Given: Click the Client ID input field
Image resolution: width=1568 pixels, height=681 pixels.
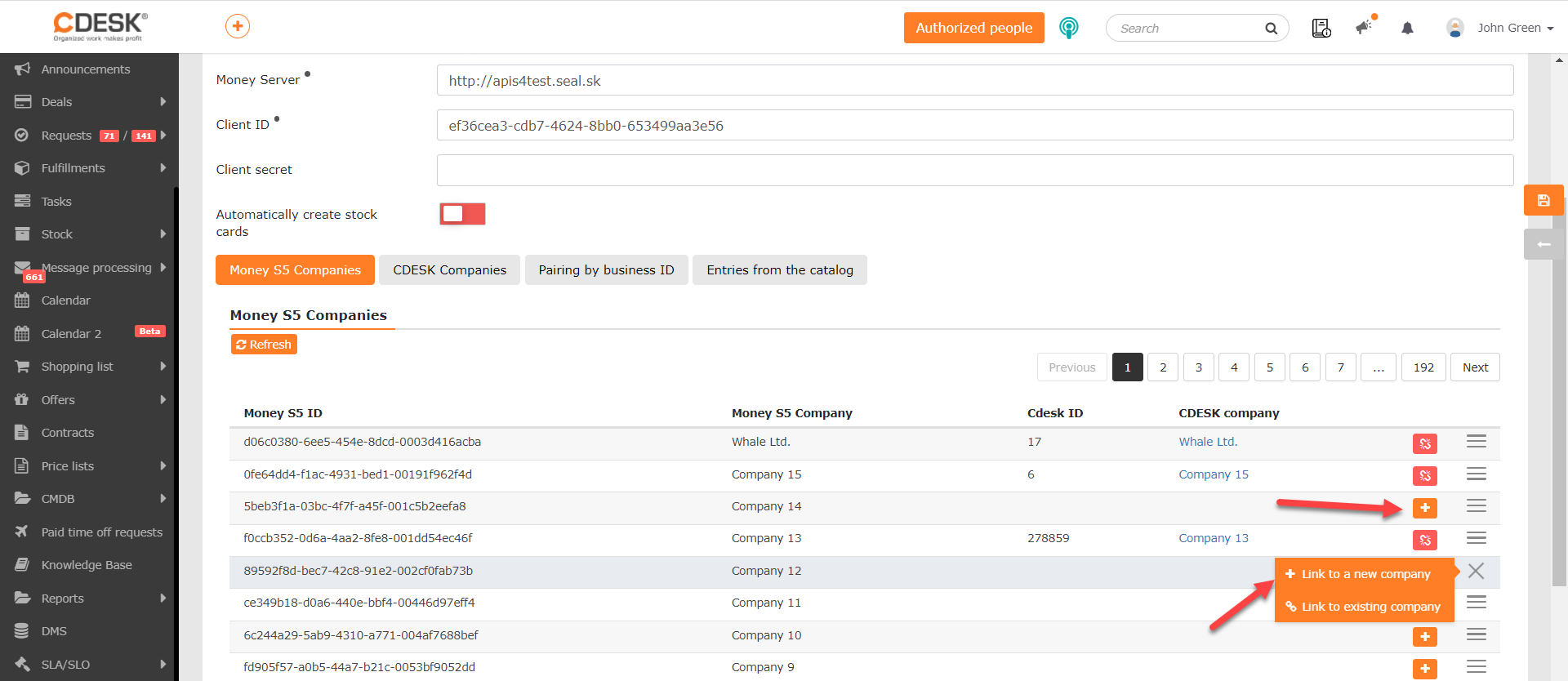Looking at the screenshot, I should [975, 126].
